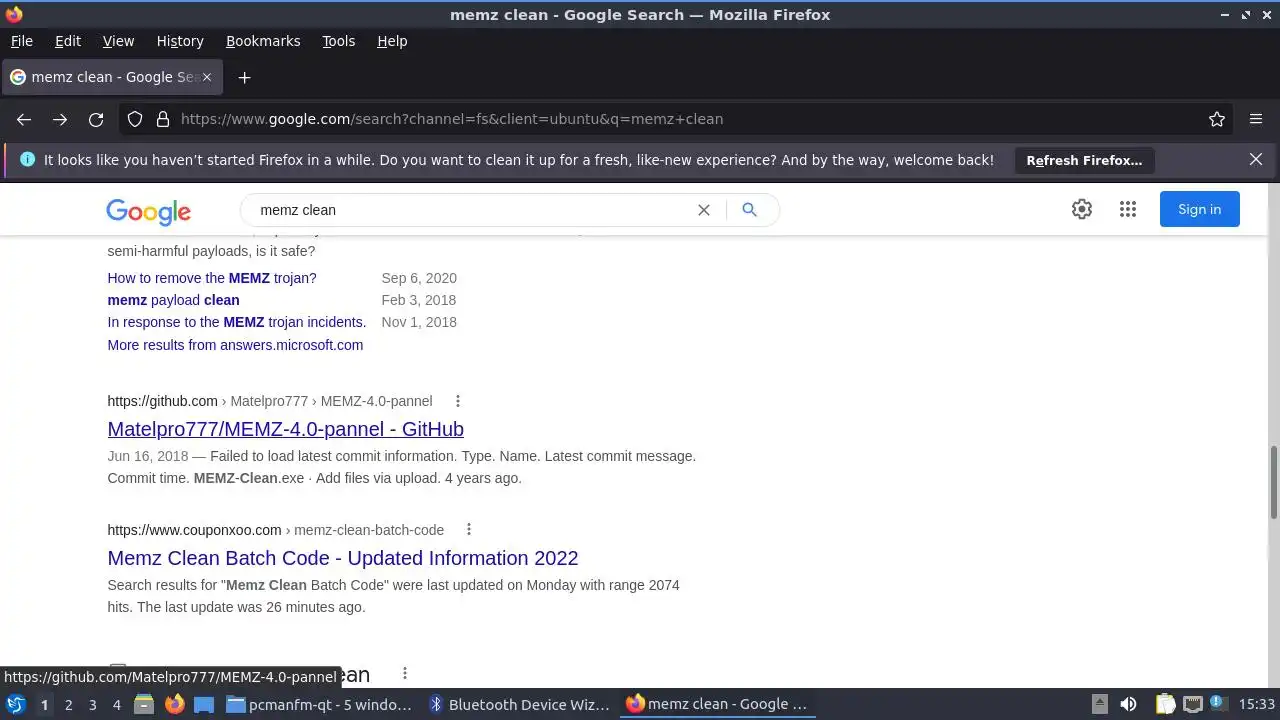Viewport: 1280px width, 720px height.
Task: Open file manager from the taskbar launcher
Action: pyautogui.click(x=144, y=704)
